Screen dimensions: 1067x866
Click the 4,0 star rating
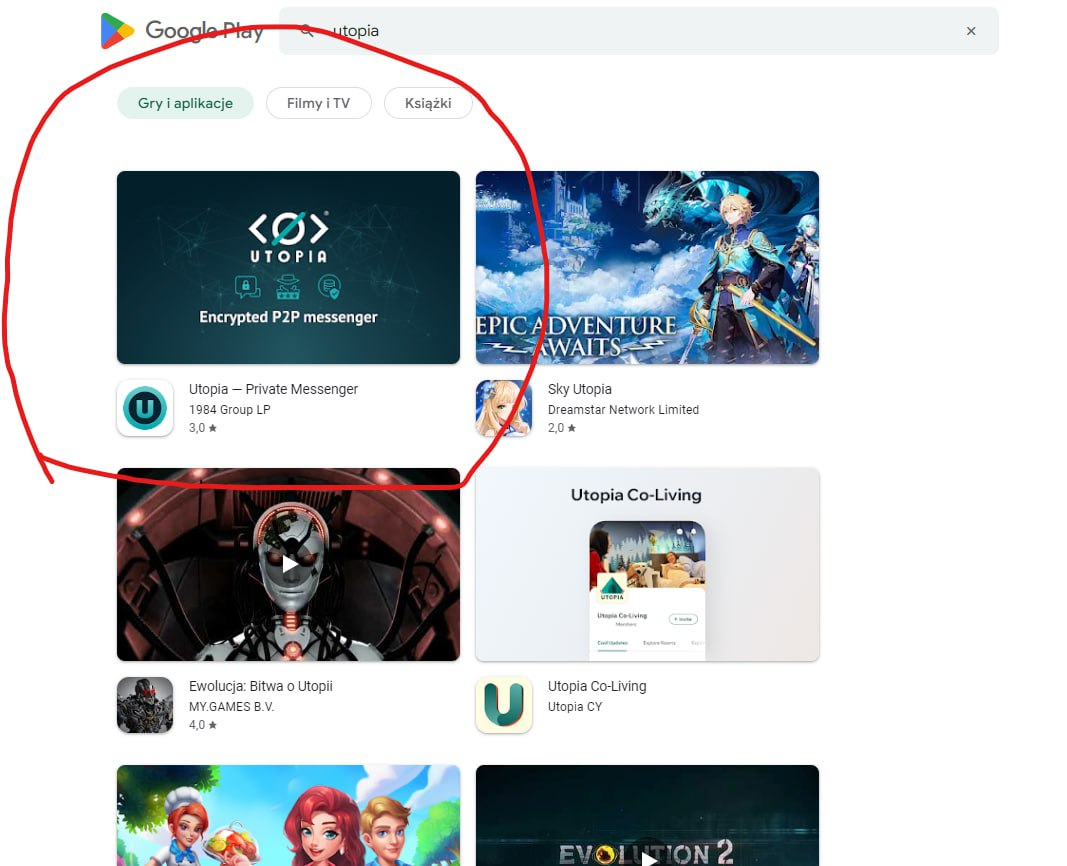[x=203, y=725]
